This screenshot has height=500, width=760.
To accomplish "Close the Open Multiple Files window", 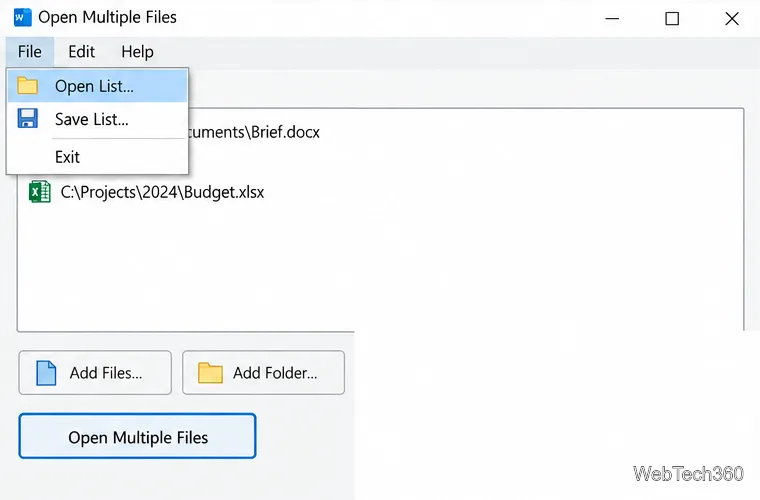I will click(x=732, y=19).
